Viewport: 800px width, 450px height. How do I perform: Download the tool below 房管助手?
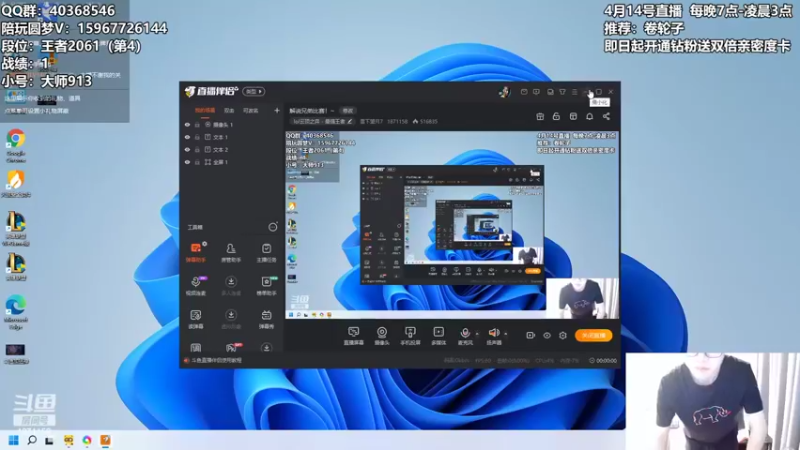231,286
